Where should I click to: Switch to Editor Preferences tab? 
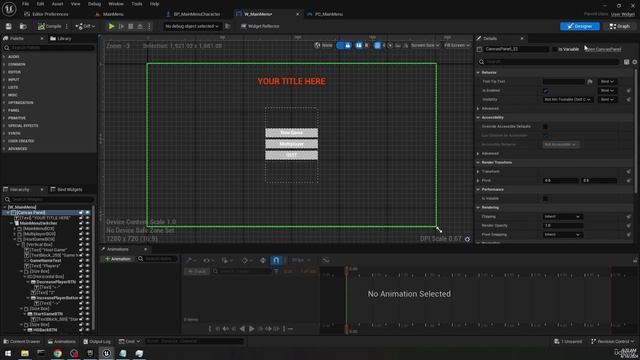(x=46, y=14)
